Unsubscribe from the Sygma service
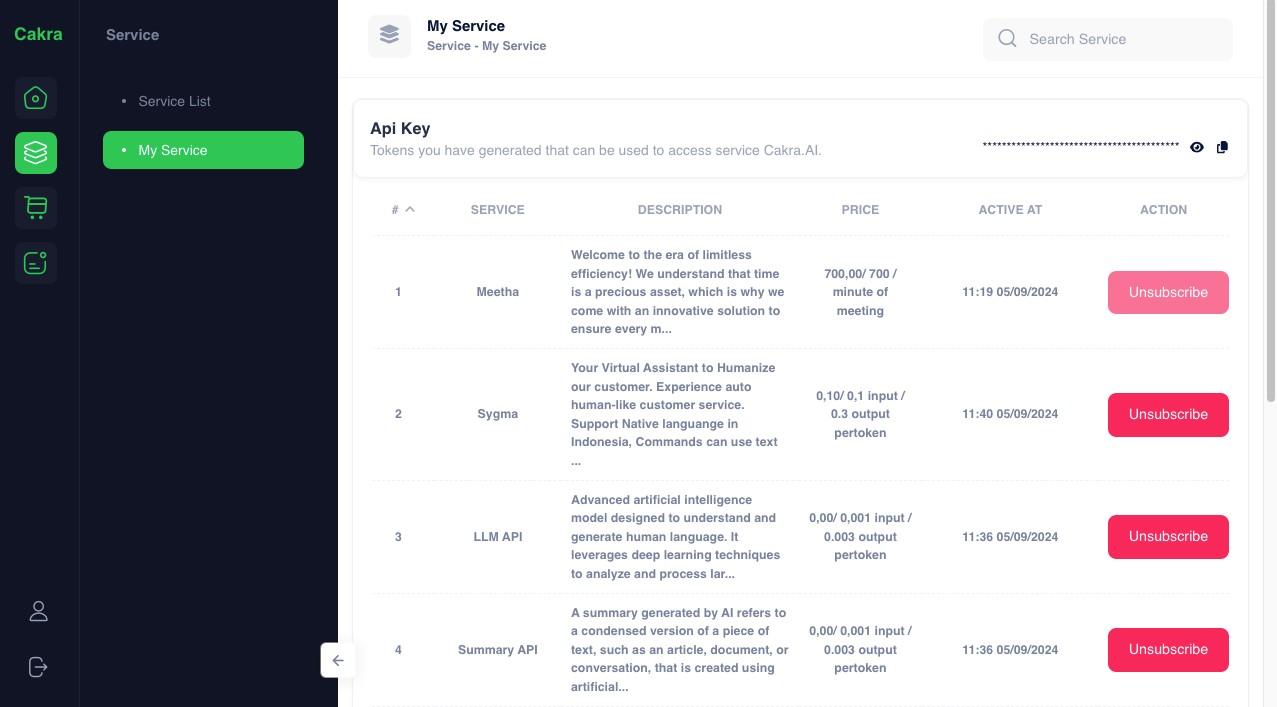The height and width of the screenshot is (707, 1277). coord(1168,415)
